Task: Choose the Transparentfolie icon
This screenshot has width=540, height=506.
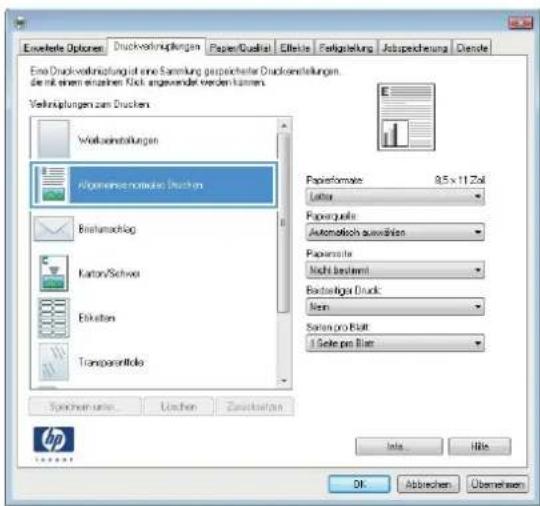Action: pyautogui.click(x=53, y=362)
